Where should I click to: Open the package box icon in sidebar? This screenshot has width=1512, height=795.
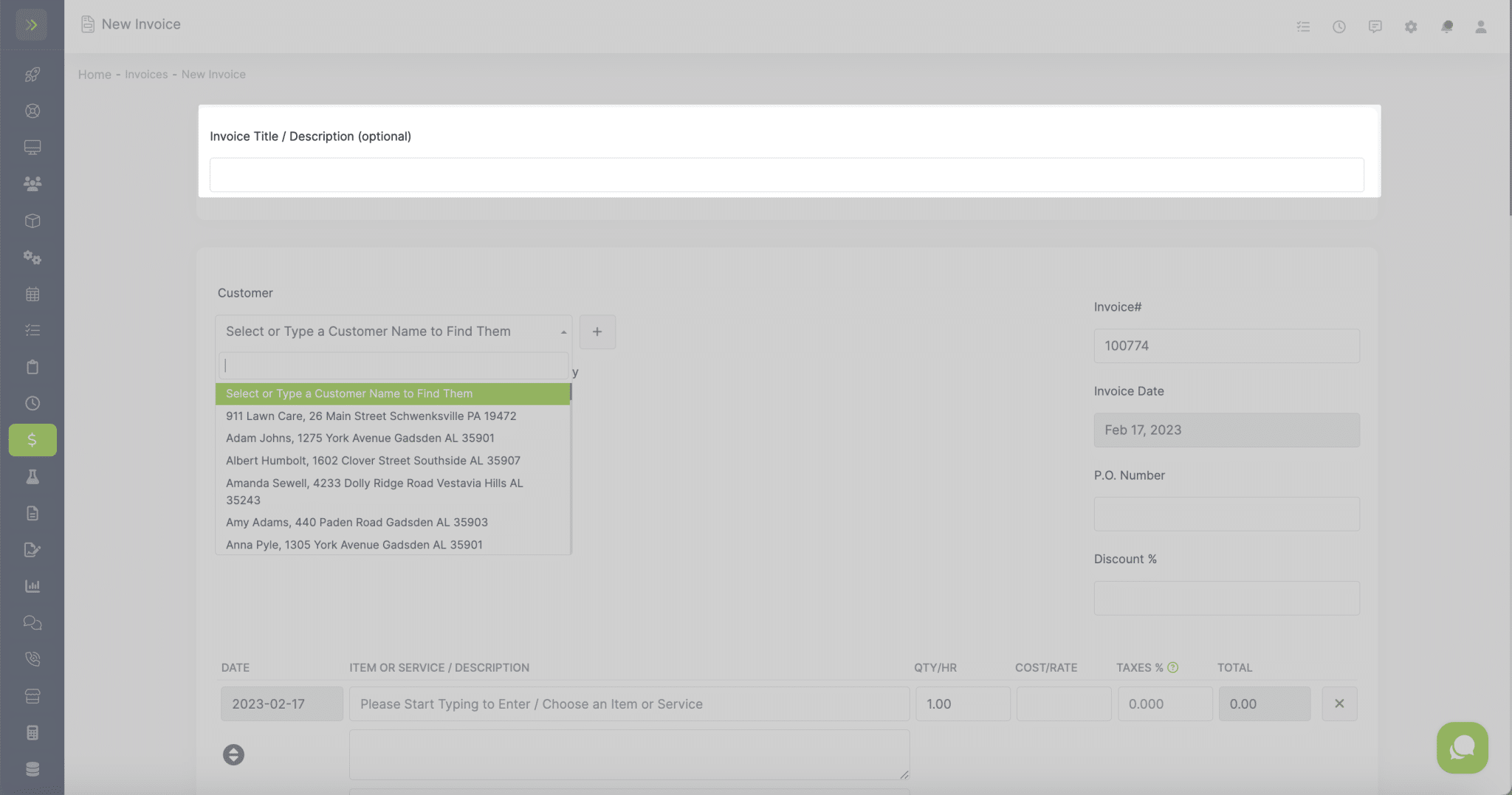(32, 220)
